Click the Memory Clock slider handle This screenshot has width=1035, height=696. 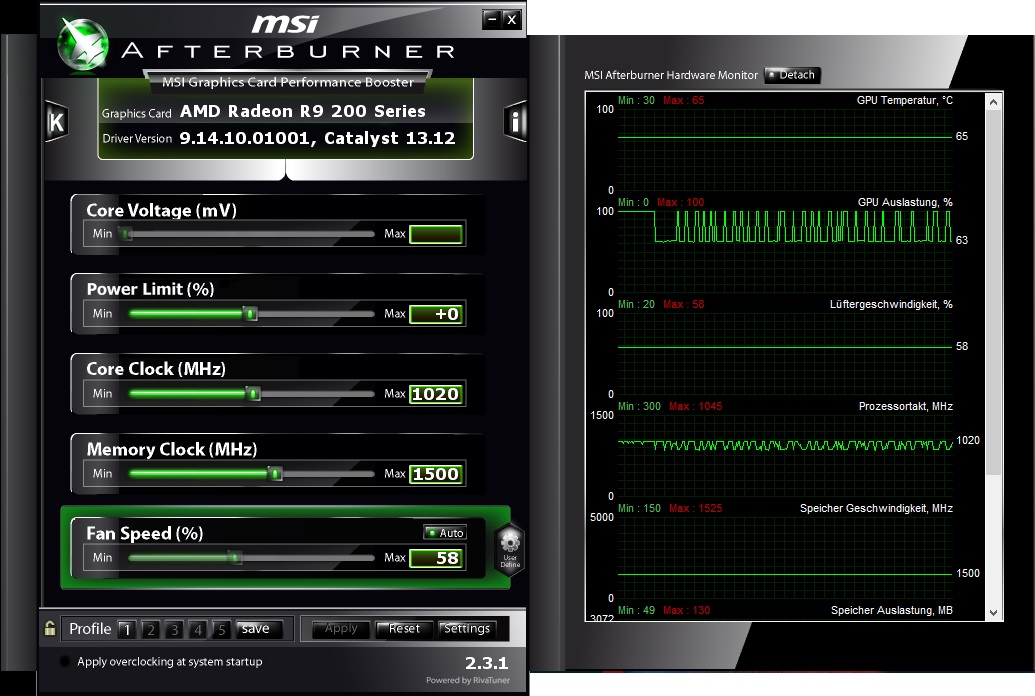pyautogui.click(x=275, y=473)
